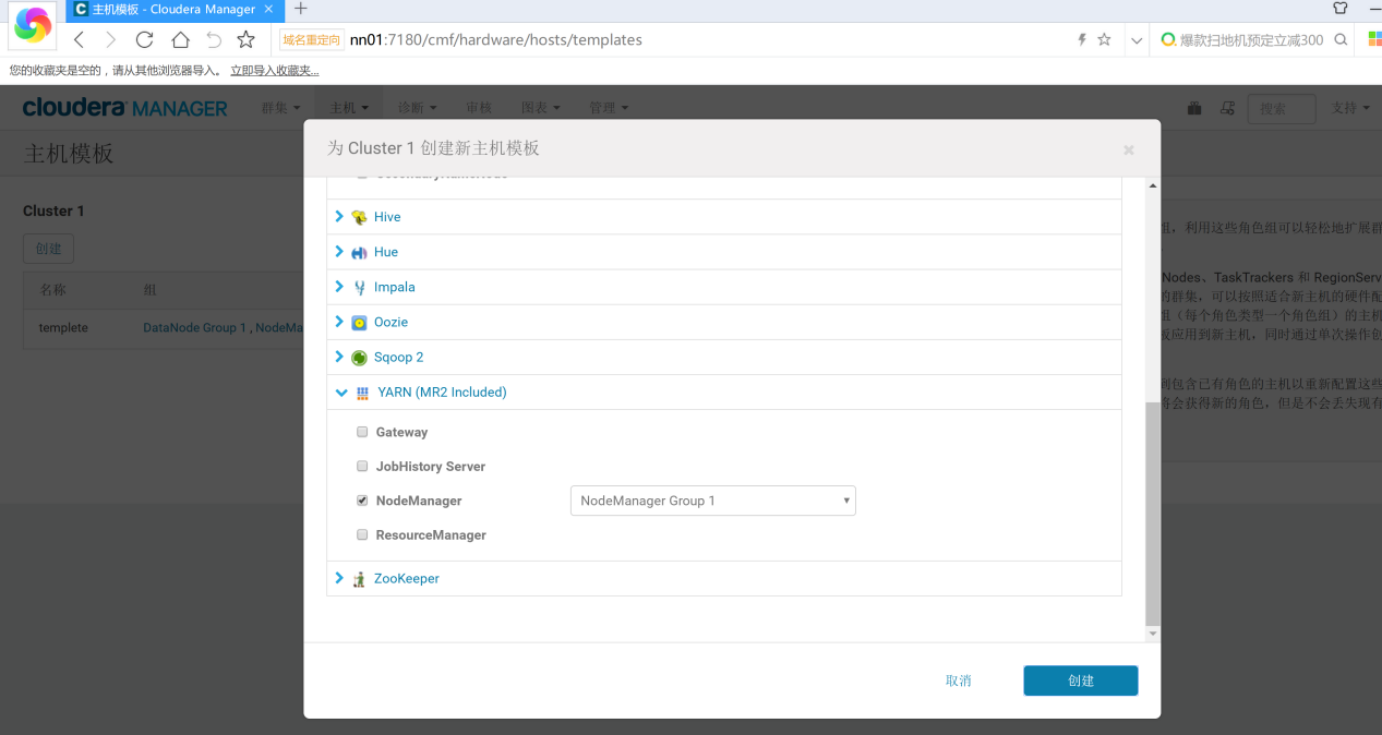Click the lightning speed mode icon
Viewport: 1382px width, 735px height.
[x=1081, y=40]
